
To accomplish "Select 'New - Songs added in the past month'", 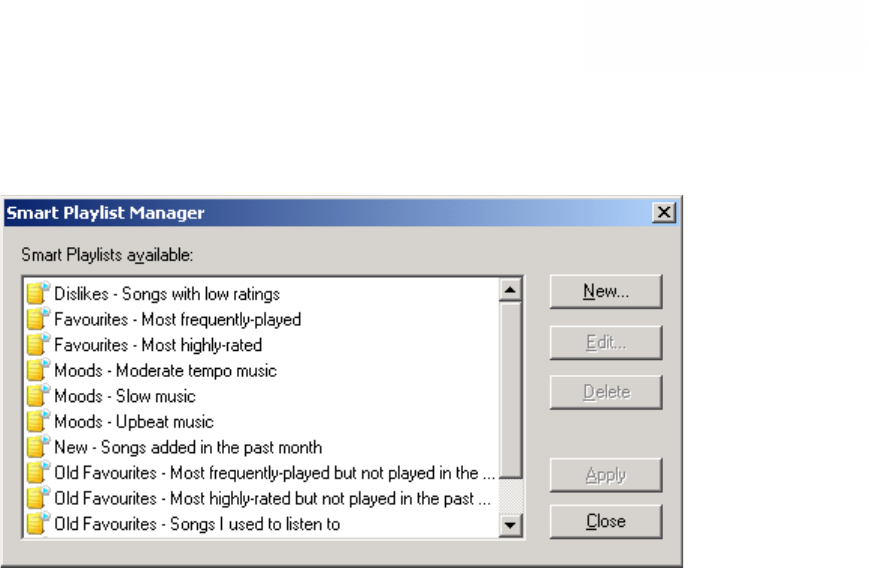I will coord(188,447).
